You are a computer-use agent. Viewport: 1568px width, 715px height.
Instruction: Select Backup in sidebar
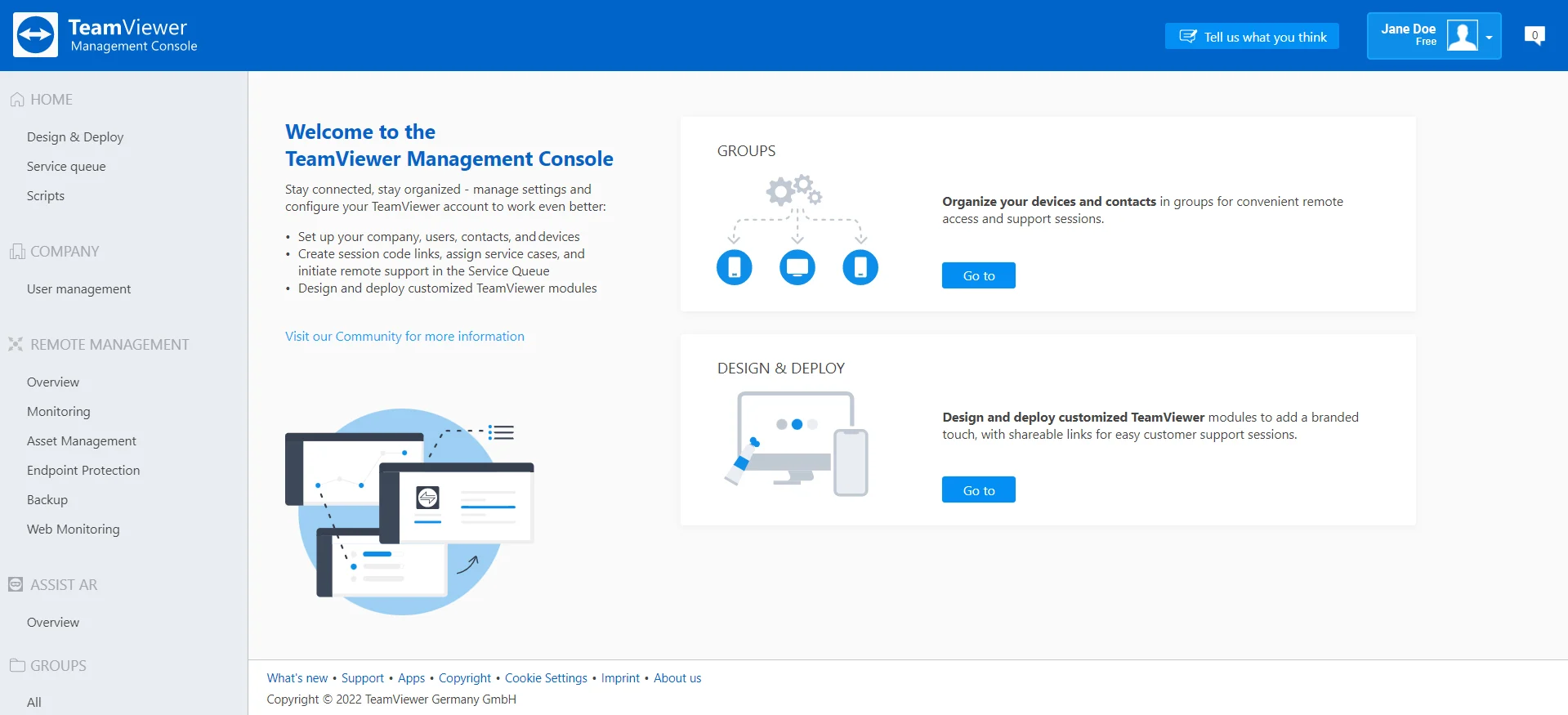click(47, 500)
